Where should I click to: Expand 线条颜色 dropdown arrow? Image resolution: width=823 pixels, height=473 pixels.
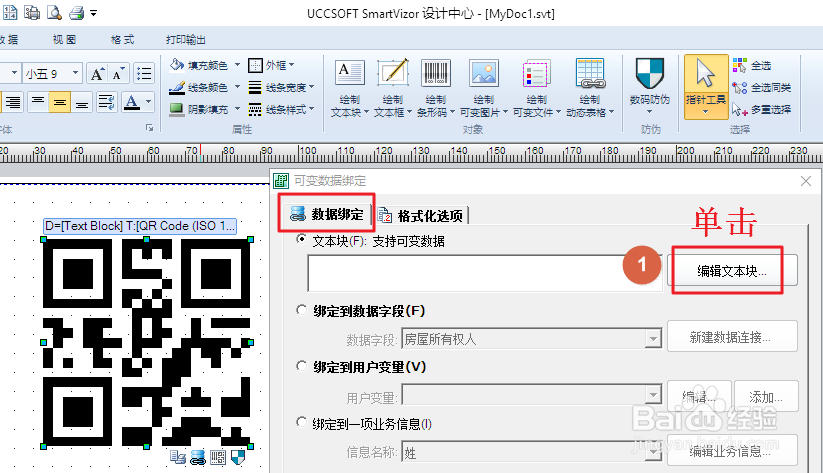click(x=237, y=87)
